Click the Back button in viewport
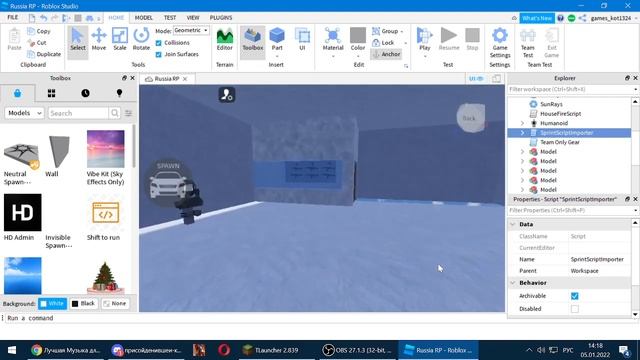Screen dimensions: 640x360 470,118
